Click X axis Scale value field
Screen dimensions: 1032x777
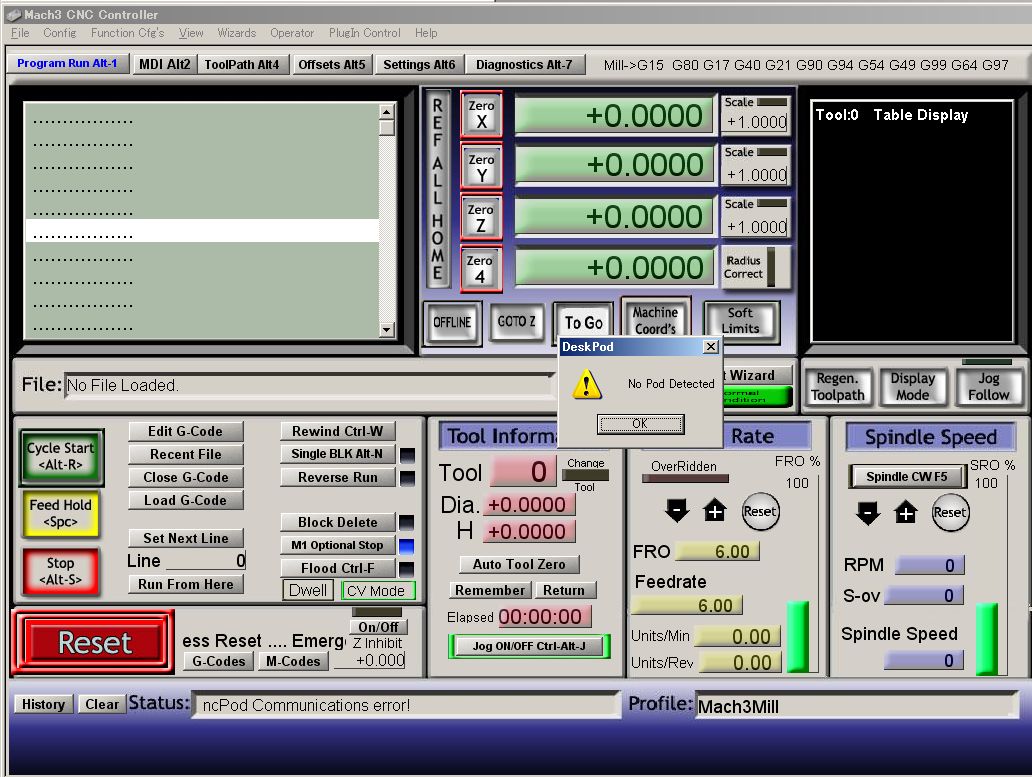click(756, 122)
